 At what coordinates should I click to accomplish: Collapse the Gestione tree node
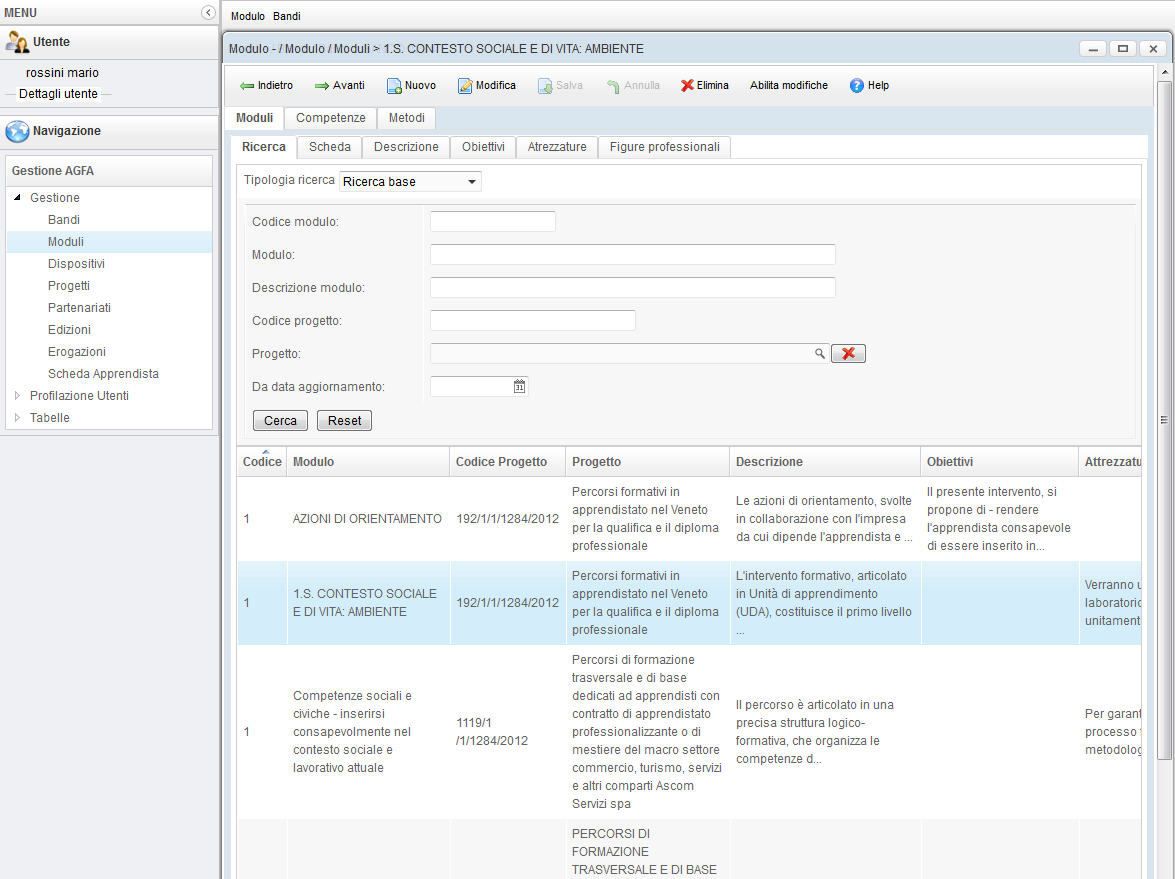pos(17,198)
